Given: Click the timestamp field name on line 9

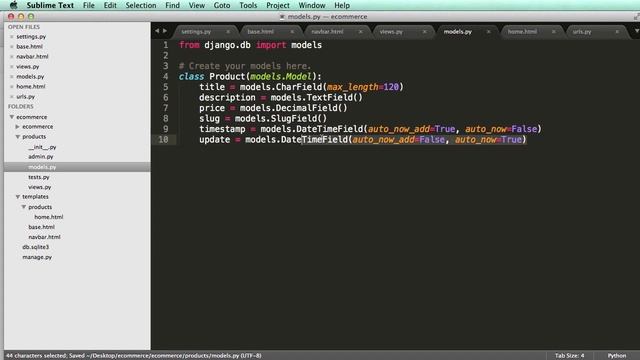Looking at the screenshot, I should coord(222,129).
